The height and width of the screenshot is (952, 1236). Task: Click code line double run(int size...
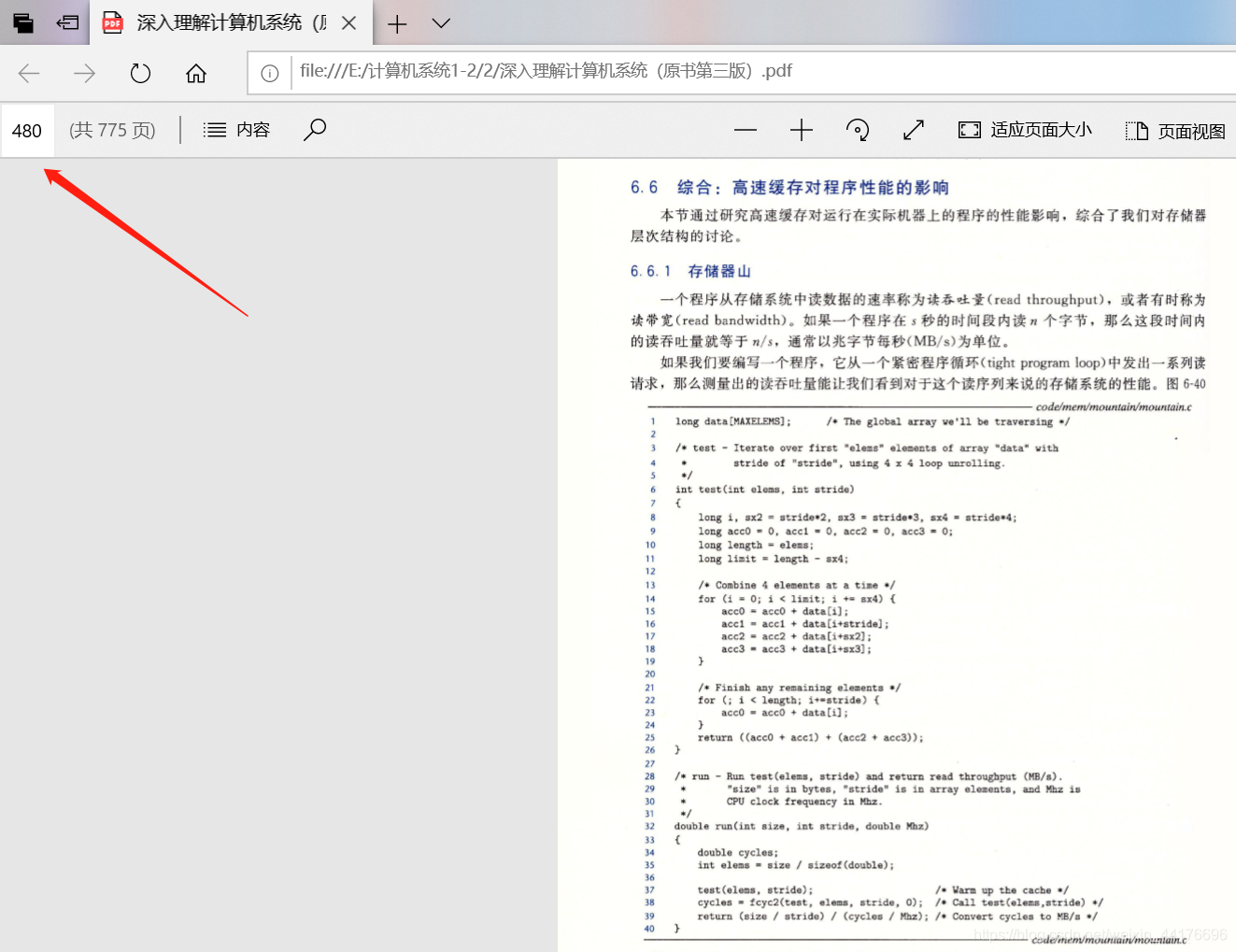coord(801,827)
